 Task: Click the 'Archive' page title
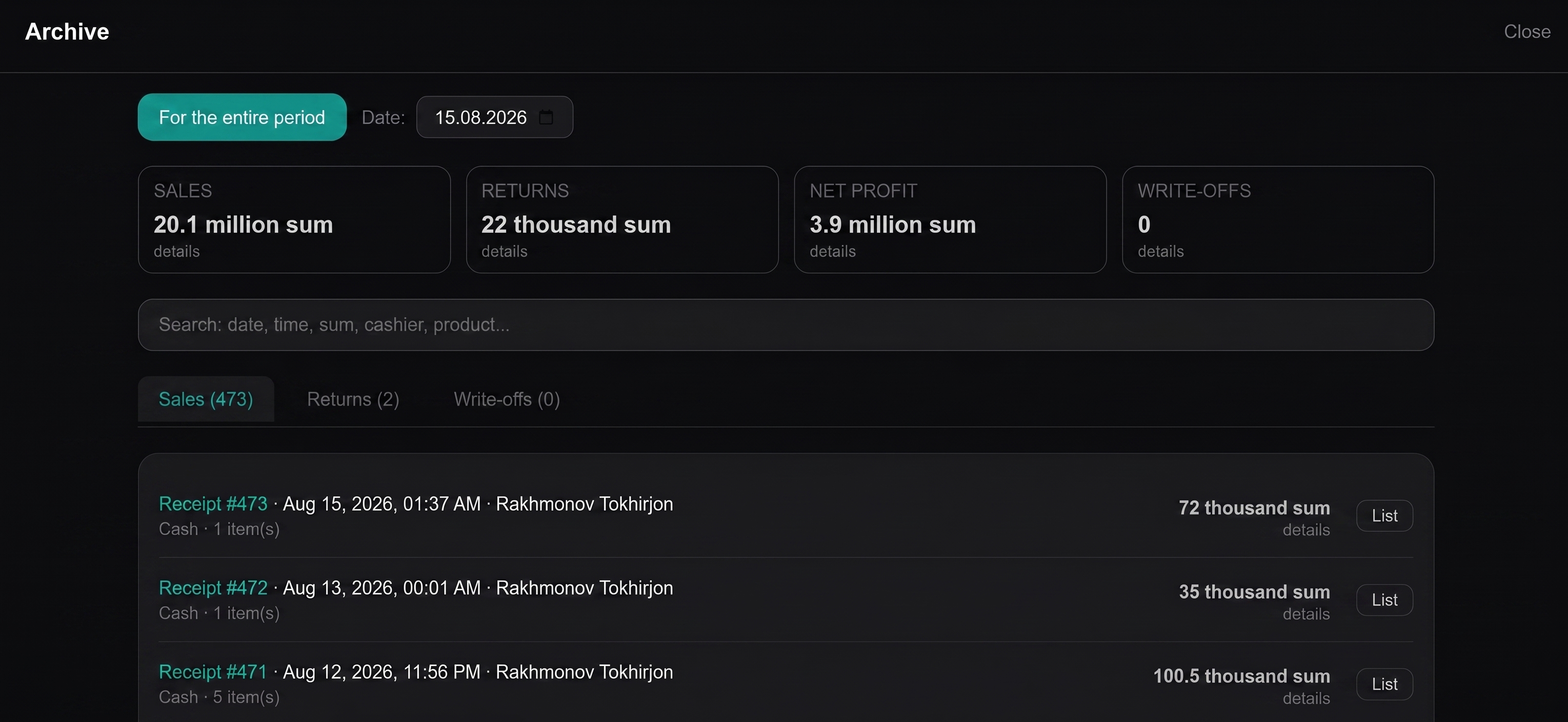coord(67,32)
